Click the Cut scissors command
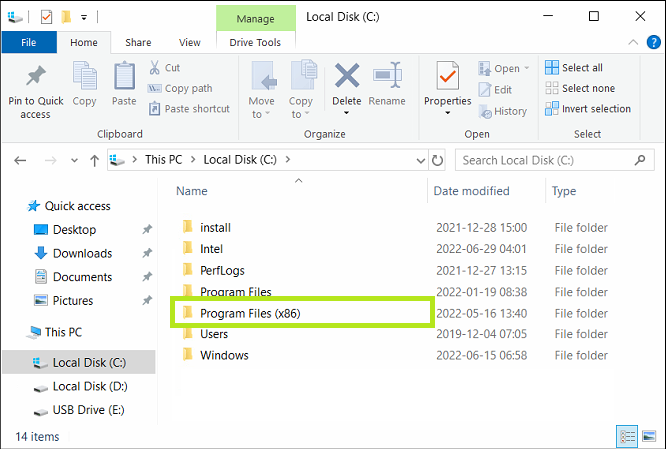The image size is (667, 450). (x=165, y=68)
